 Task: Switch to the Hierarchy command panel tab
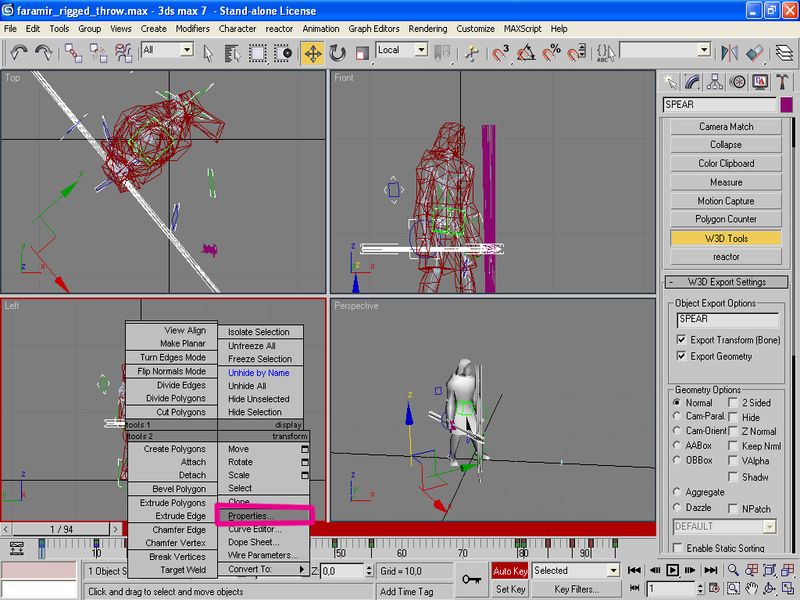point(715,82)
